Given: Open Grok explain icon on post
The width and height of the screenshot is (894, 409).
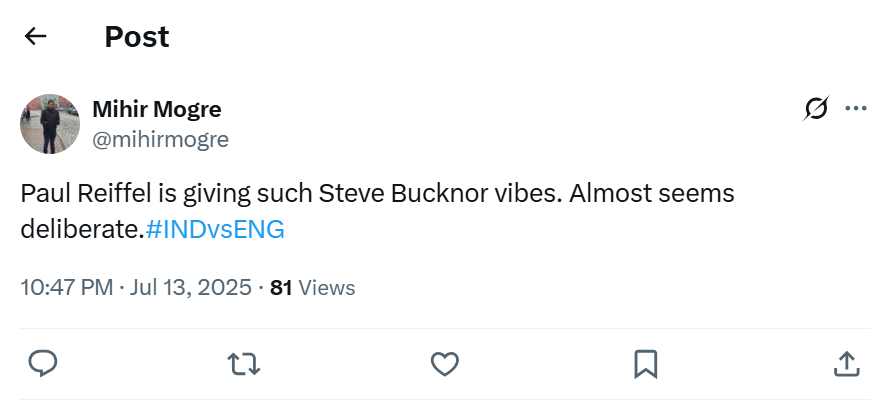Looking at the screenshot, I should [816, 109].
